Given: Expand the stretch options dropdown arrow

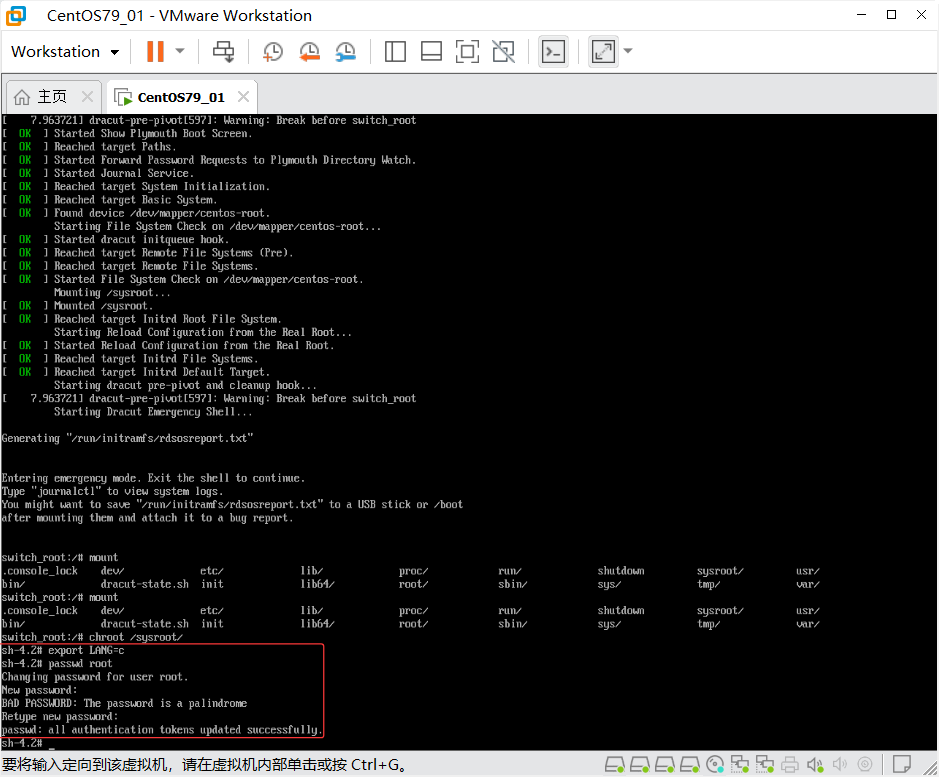Looking at the screenshot, I should (x=628, y=52).
